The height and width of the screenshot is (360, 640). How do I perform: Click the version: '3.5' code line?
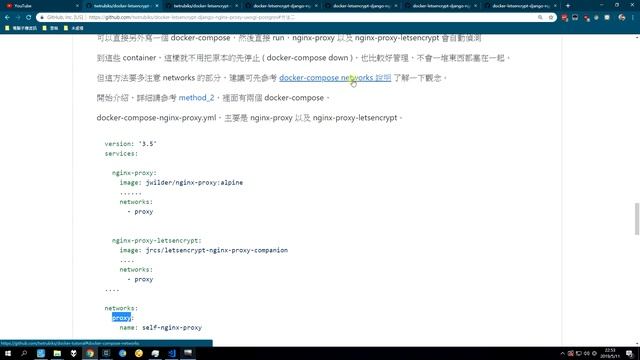131,144
